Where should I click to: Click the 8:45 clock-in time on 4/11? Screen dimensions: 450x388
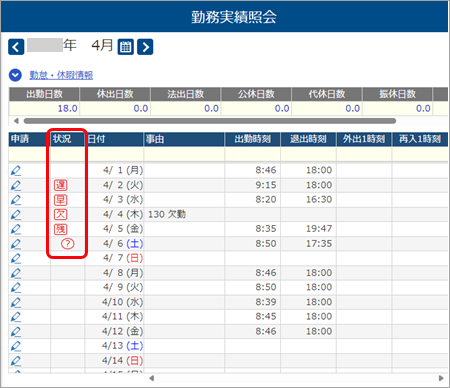[x=266, y=317]
